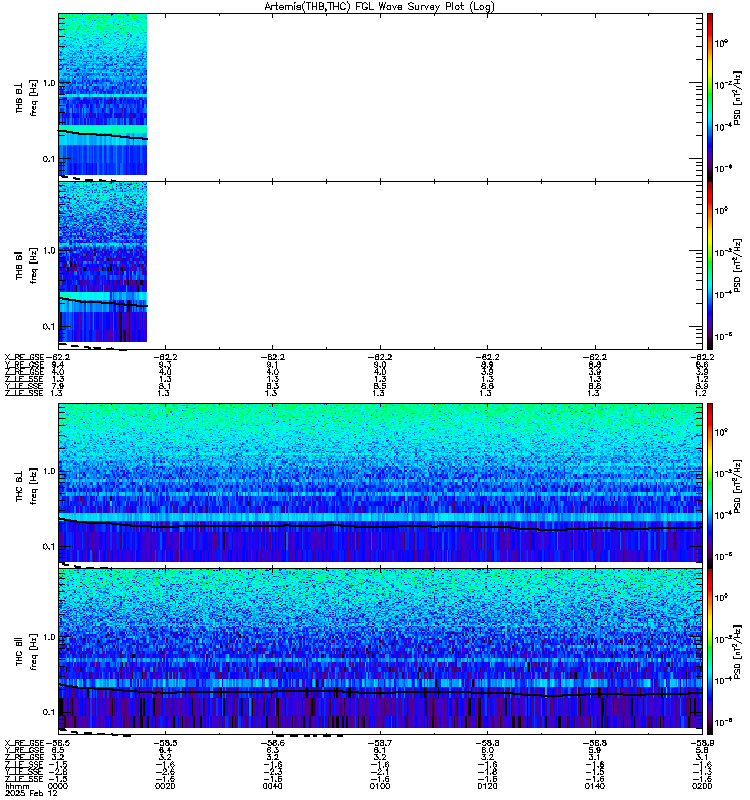
Task: Click the 'hhmm' axis label
Action: coord(17,787)
